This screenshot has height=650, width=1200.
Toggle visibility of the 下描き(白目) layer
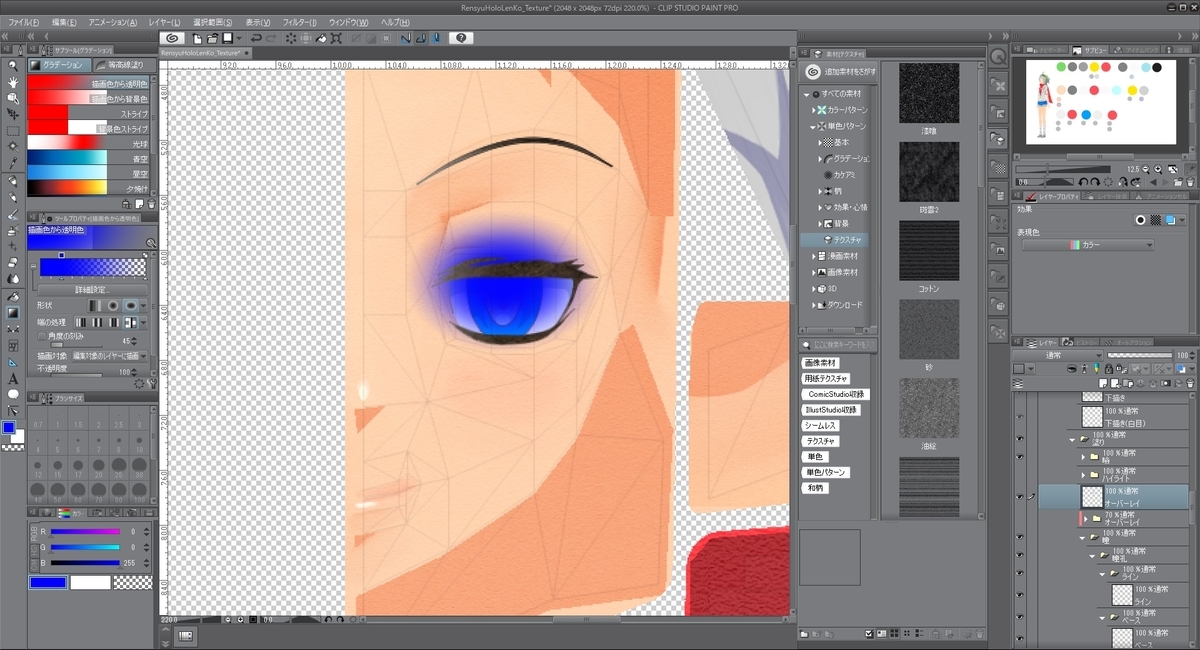pyautogui.click(x=1020, y=416)
